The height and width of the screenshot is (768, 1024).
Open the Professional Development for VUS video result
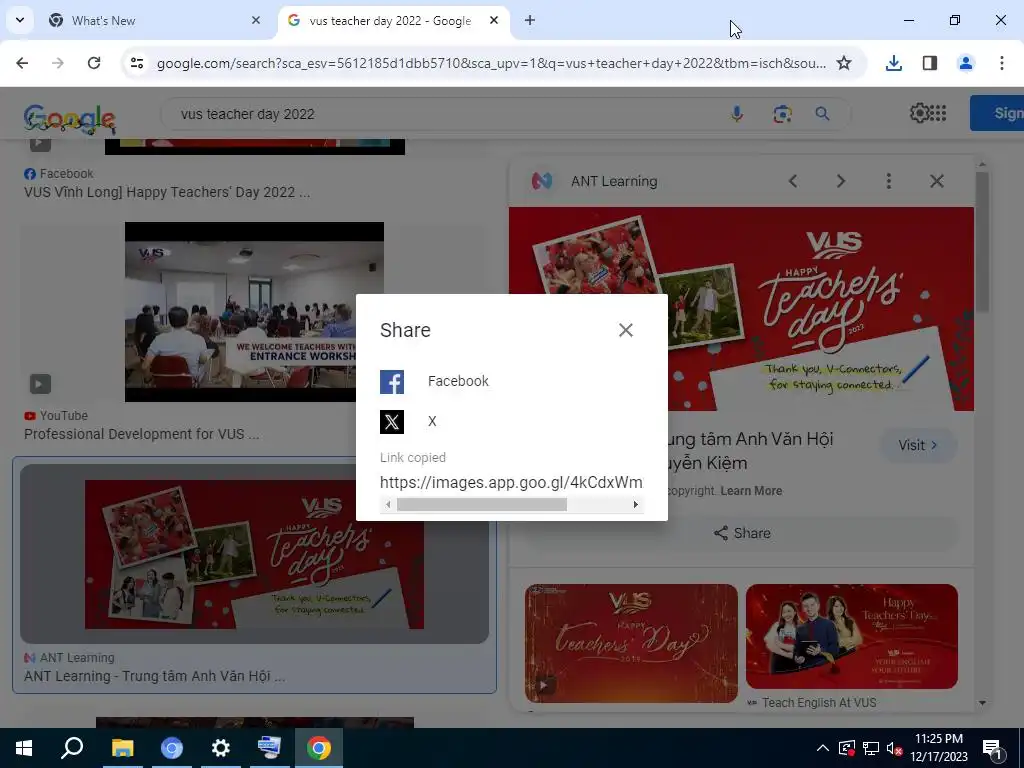254,312
